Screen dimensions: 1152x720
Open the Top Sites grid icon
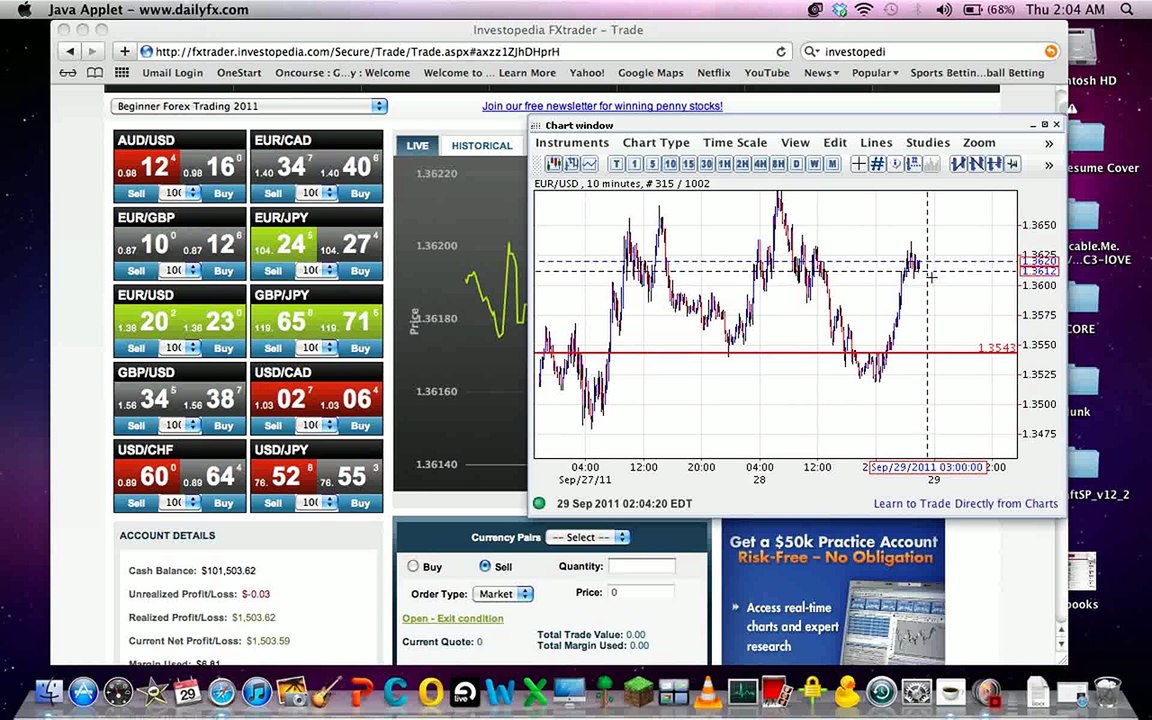pos(122,73)
